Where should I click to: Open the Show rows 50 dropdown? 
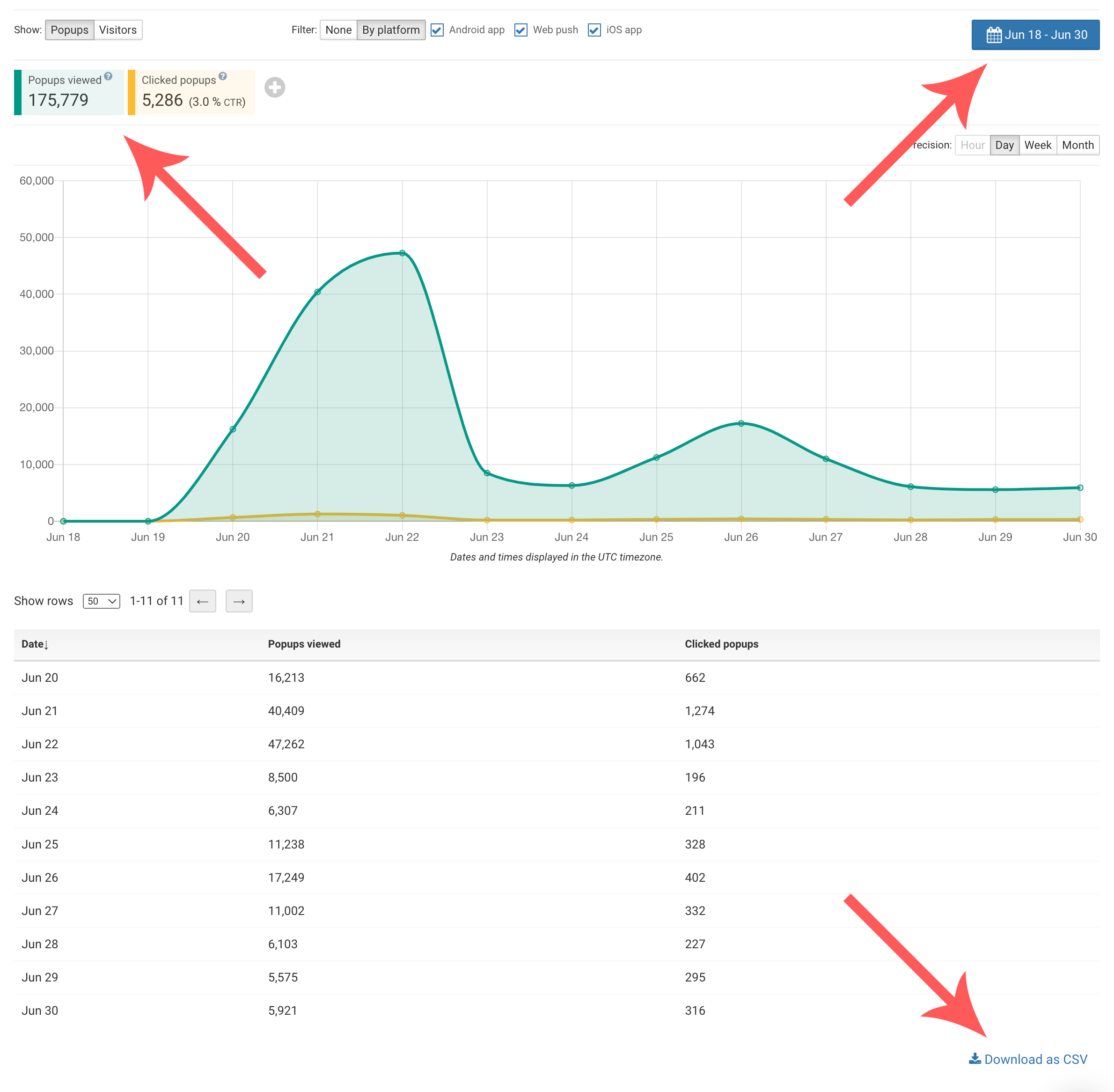tap(101, 601)
